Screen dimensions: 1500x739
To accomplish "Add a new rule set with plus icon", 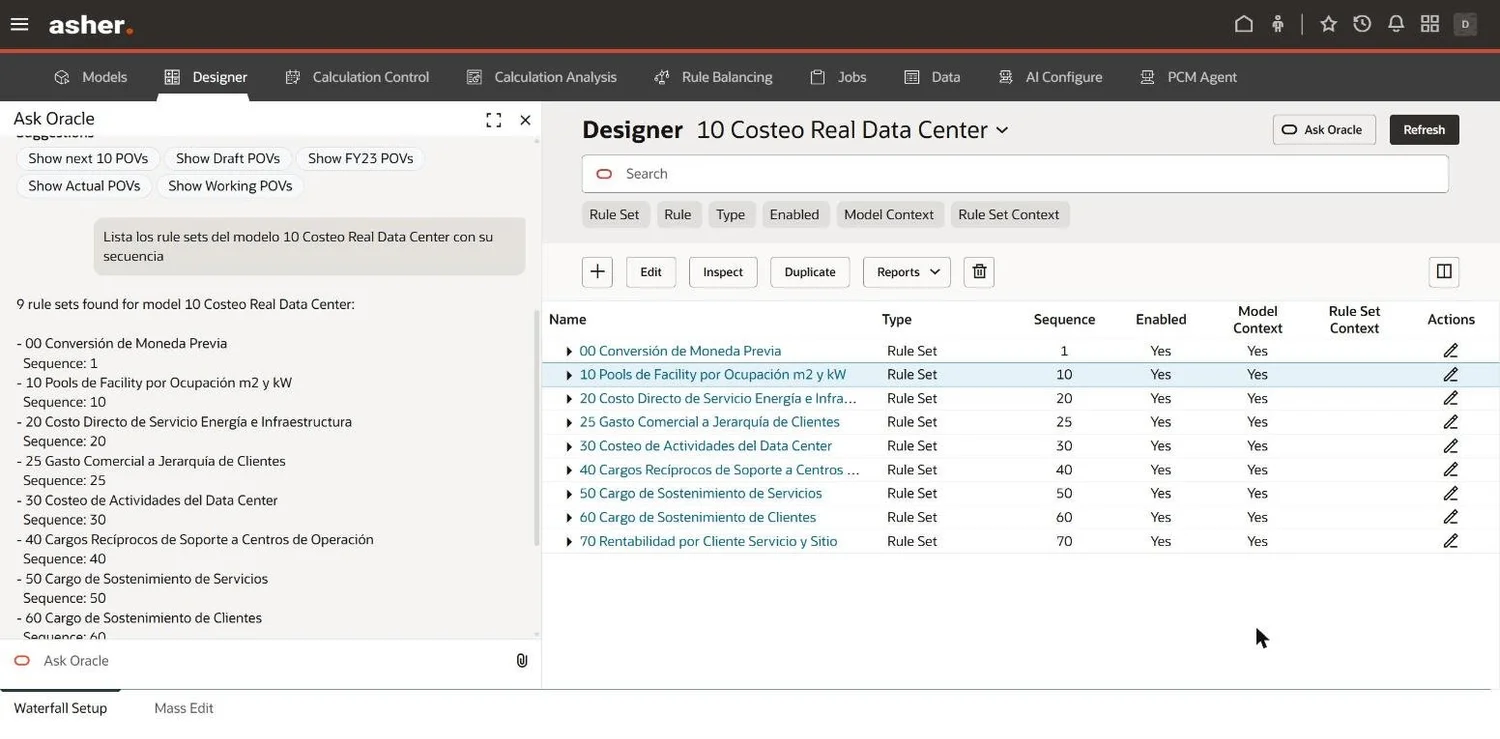I will pyautogui.click(x=597, y=272).
